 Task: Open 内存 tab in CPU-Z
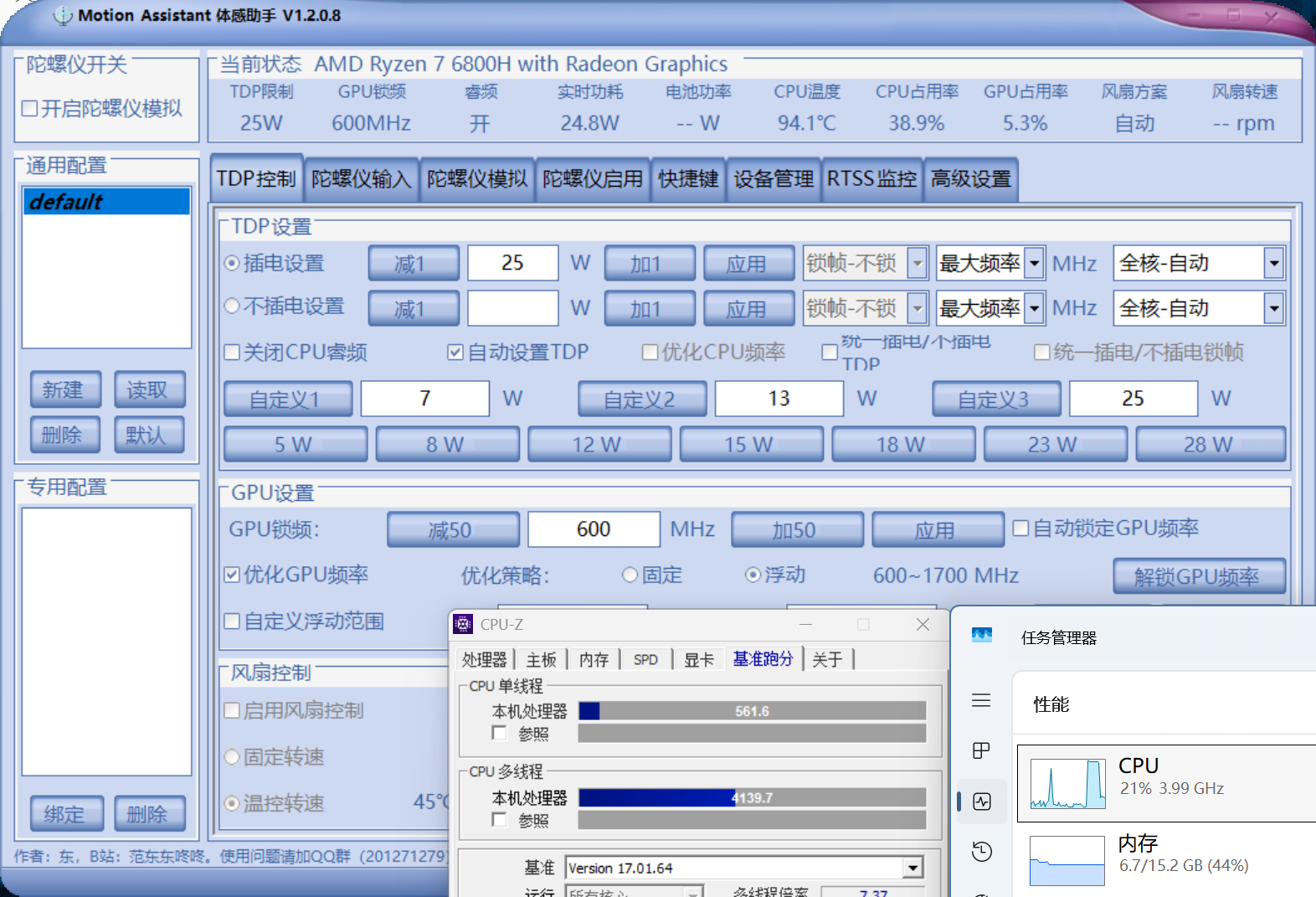(594, 659)
